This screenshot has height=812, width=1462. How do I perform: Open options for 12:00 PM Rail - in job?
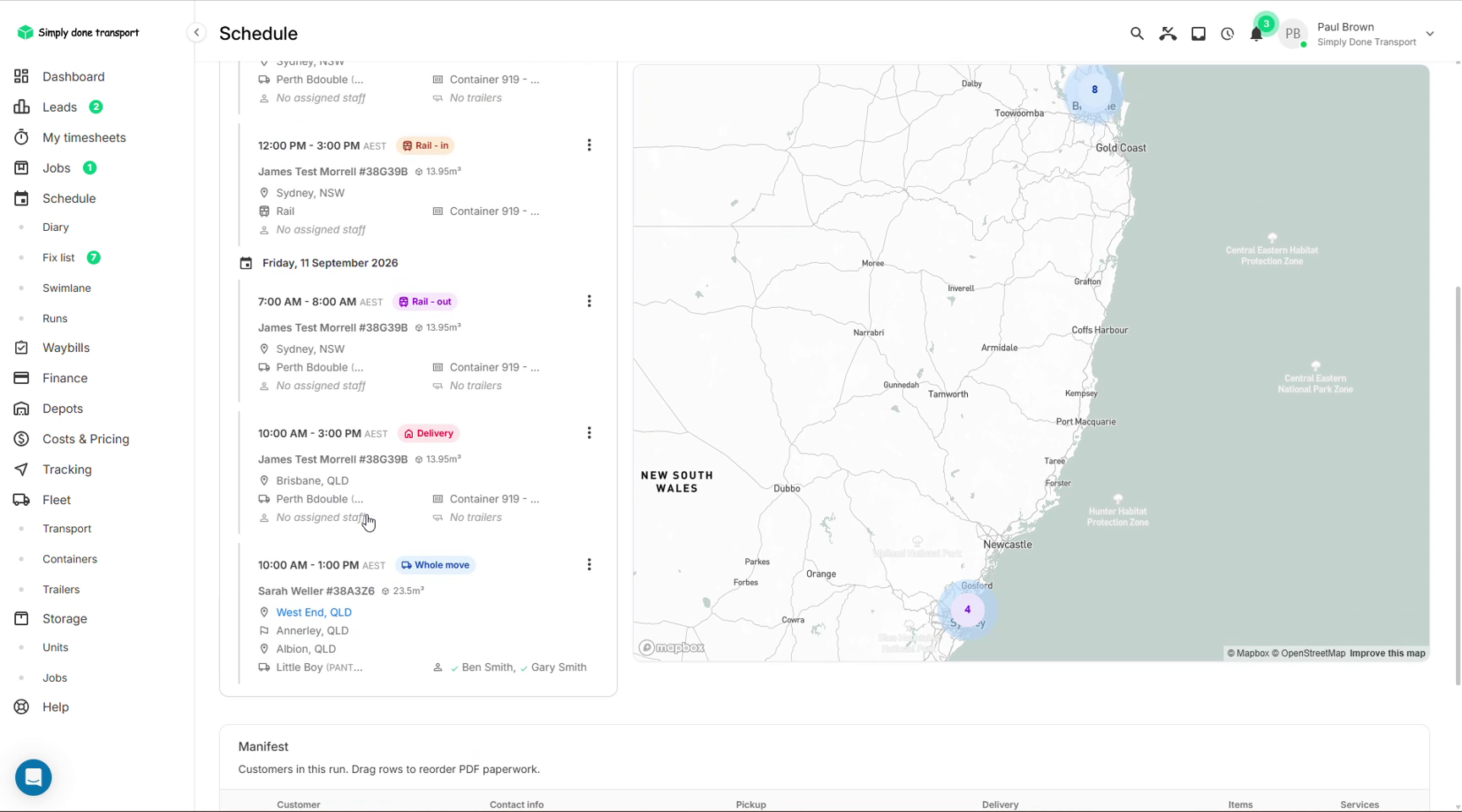590,145
